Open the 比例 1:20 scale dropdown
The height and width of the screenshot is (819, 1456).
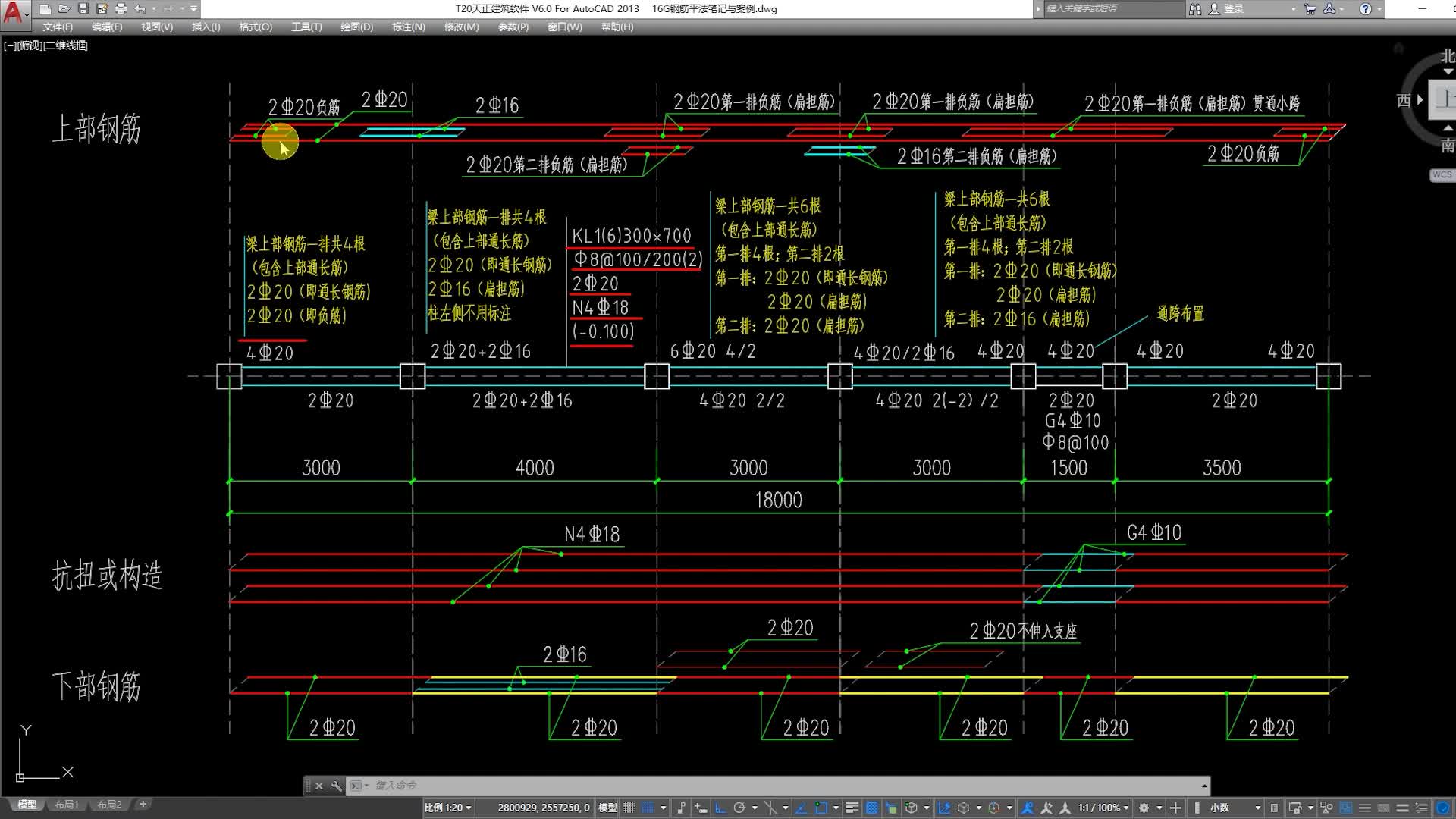pyautogui.click(x=447, y=808)
